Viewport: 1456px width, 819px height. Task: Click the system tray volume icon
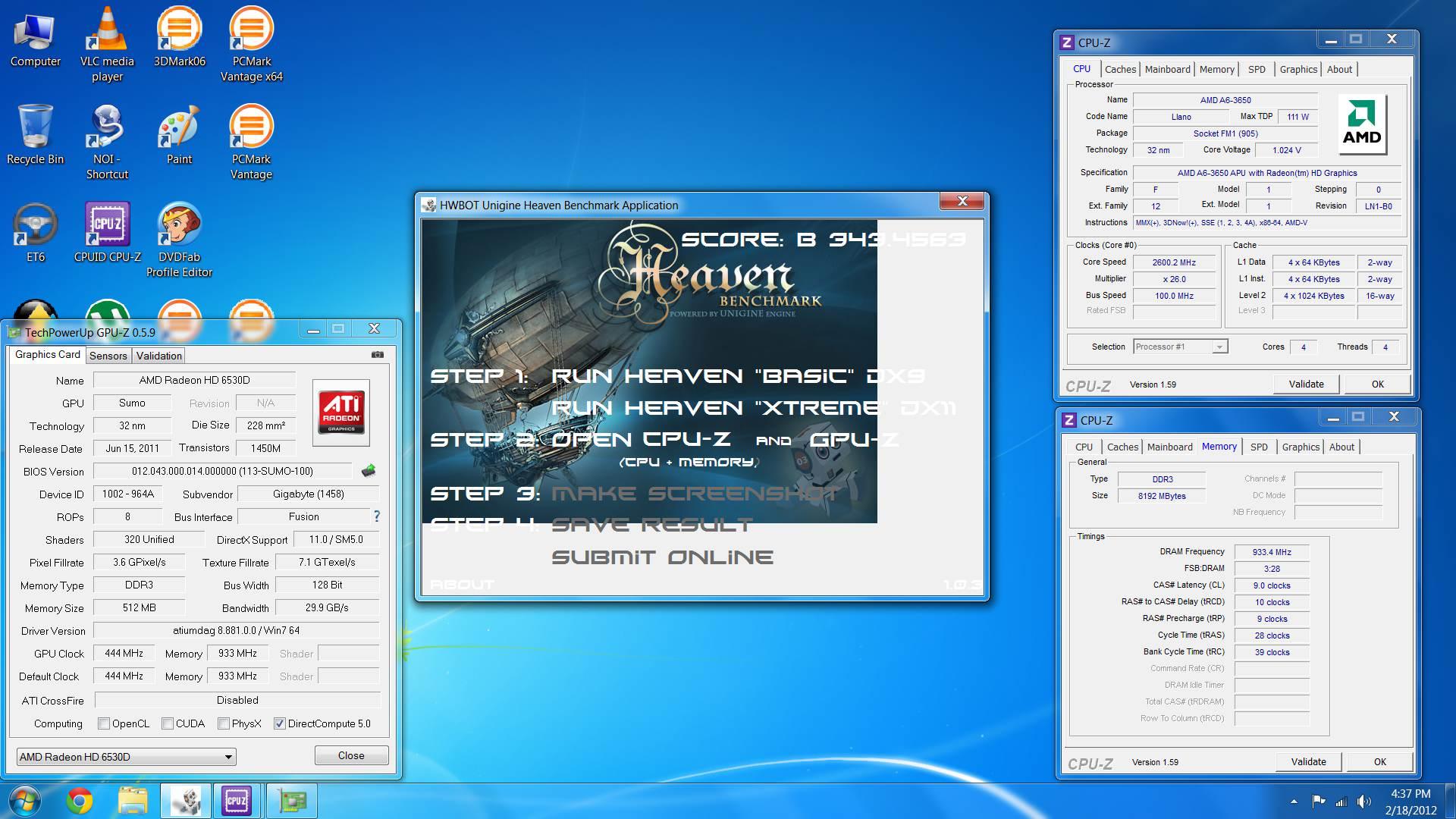pos(1364,802)
